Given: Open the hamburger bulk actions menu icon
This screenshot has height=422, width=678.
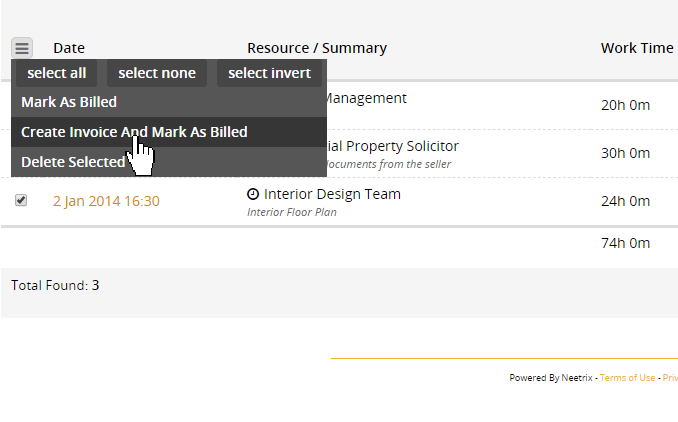Looking at the screenshot, I should click(x=22, y=48).
